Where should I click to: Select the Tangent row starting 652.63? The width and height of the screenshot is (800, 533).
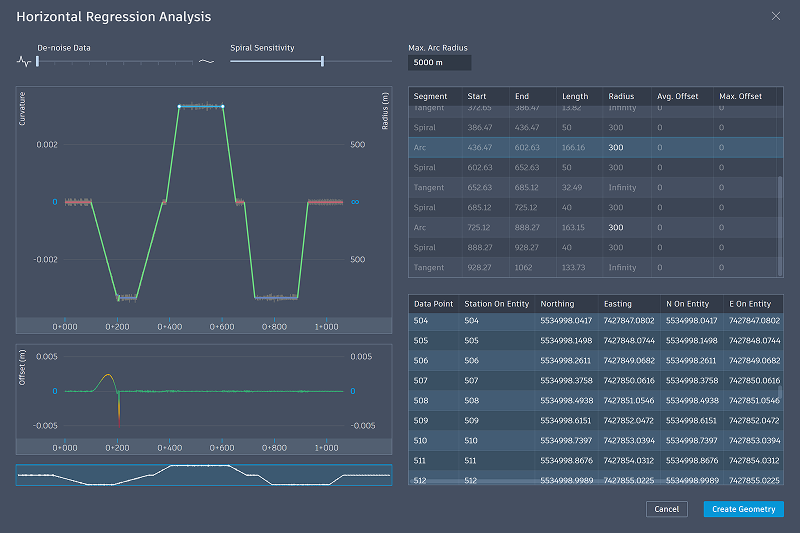point(595,187)
